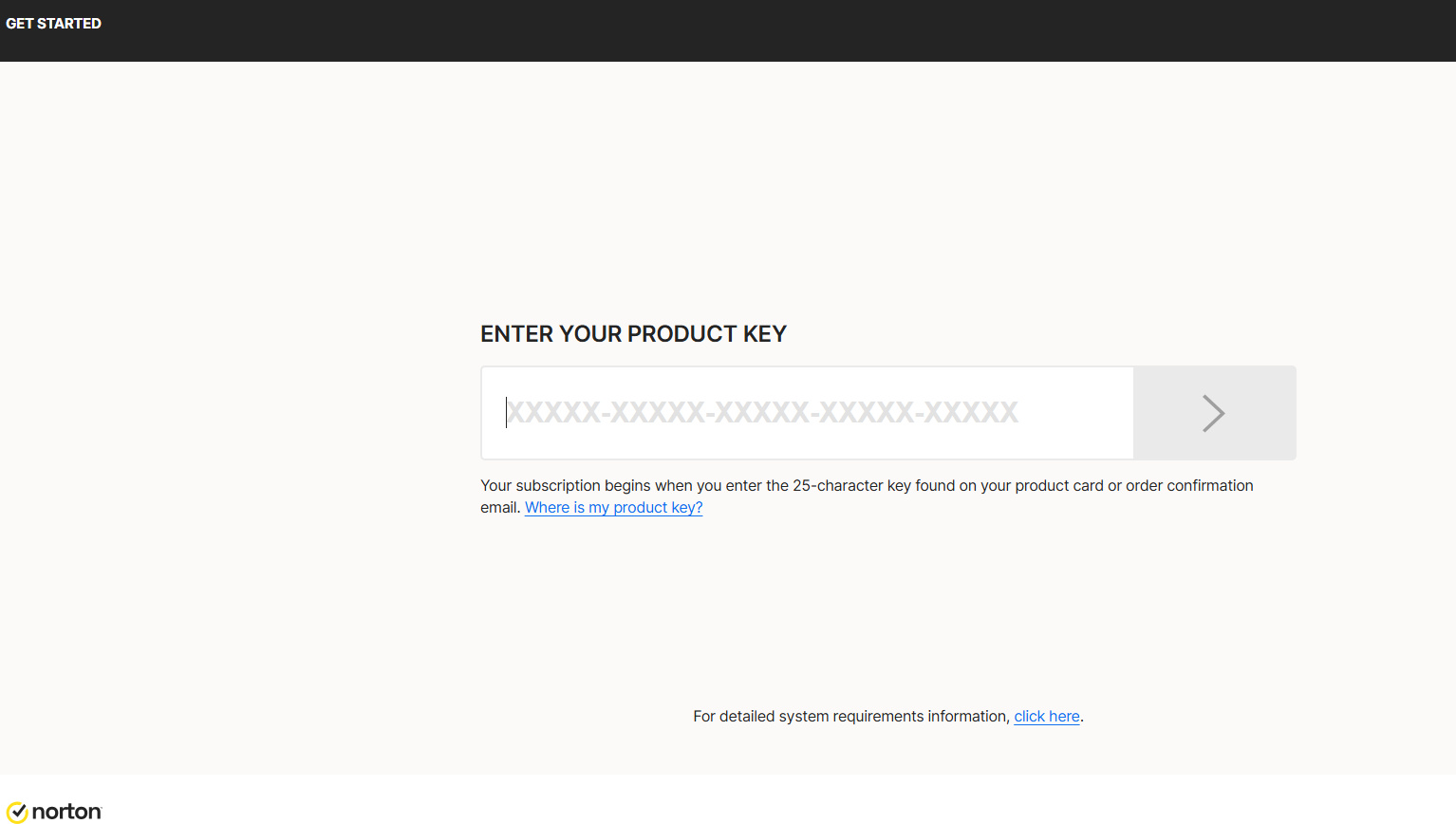The height and width of the screenshot is (824, 1456).
Task: Click the XXXXX placeholder text in key field
Action: pyautogui.click(x=762, y=412)
